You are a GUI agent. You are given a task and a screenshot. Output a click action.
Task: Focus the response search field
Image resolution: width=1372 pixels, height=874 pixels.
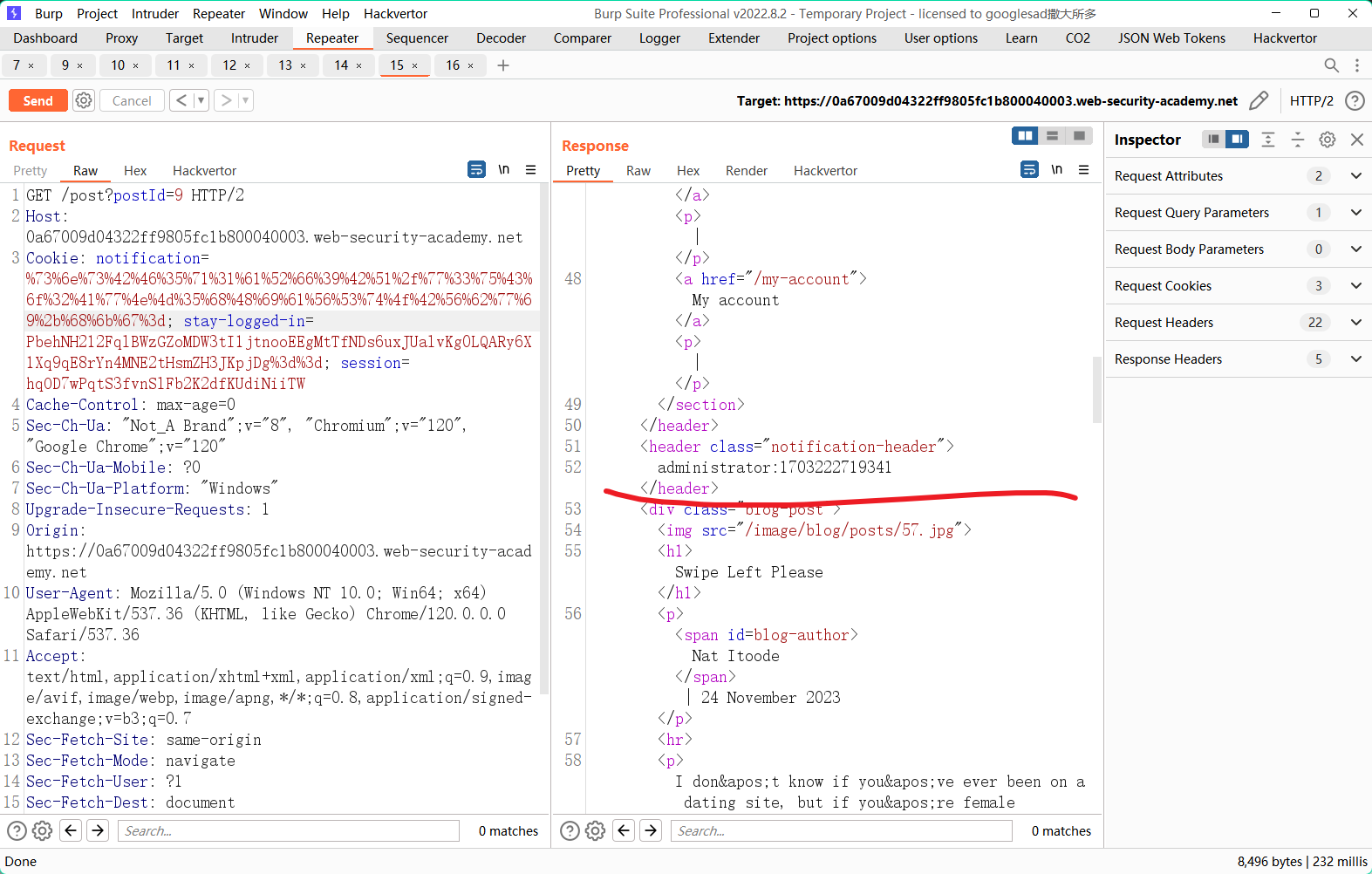842,830
